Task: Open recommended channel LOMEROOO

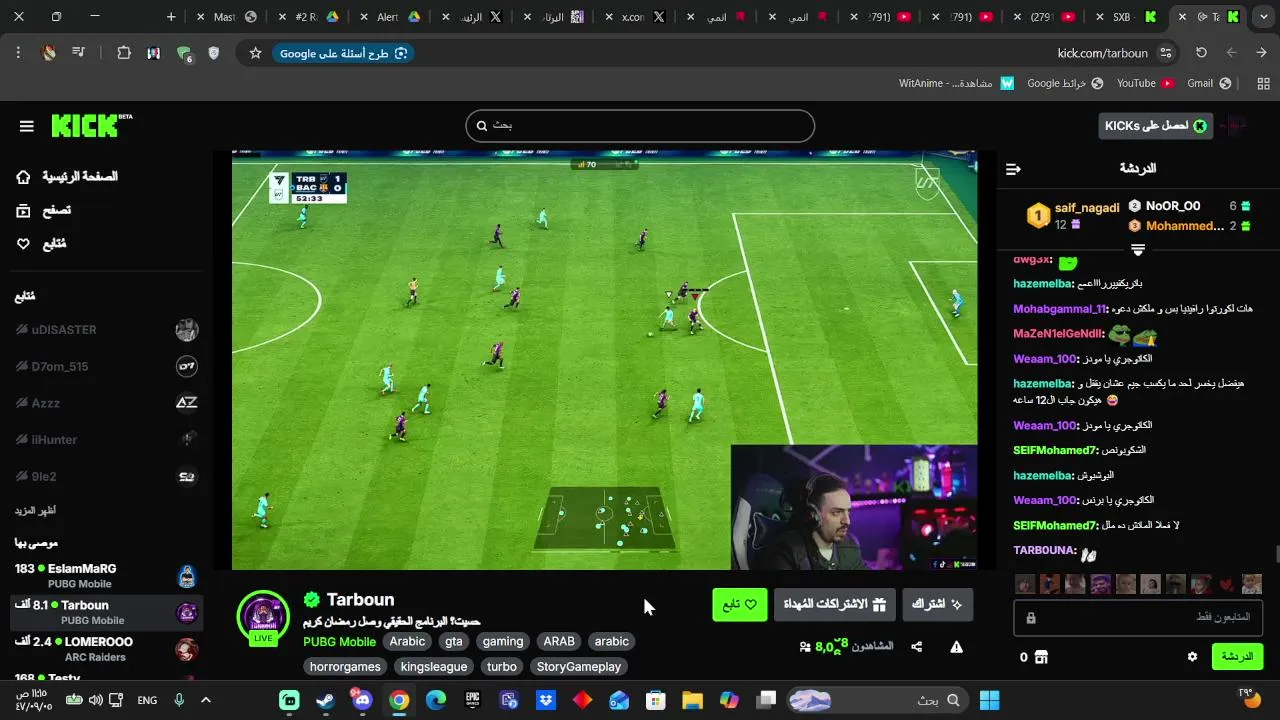Action: [107, 649]
